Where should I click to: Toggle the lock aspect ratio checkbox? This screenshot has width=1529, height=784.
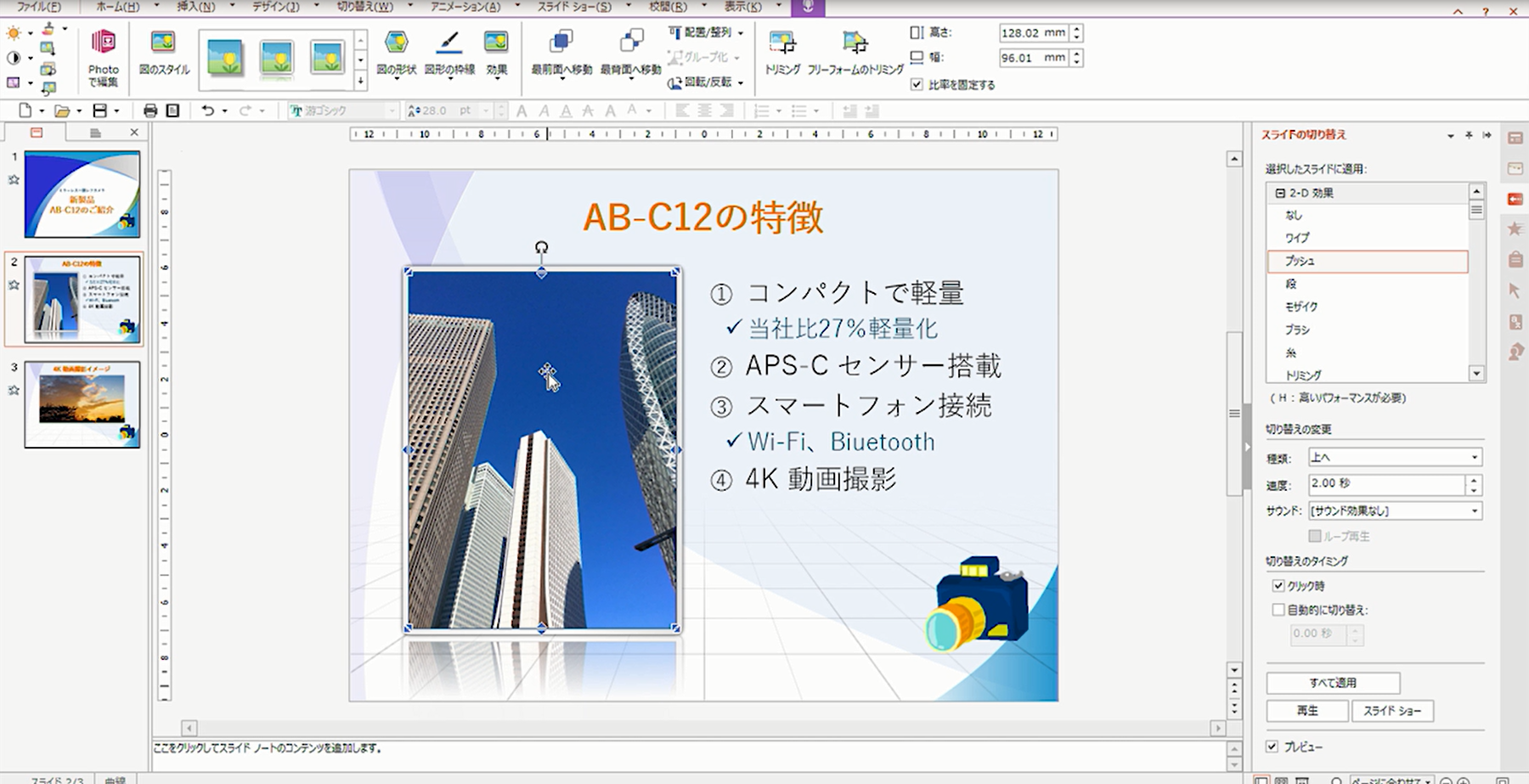pyautogui.click(x=917, y=85)
